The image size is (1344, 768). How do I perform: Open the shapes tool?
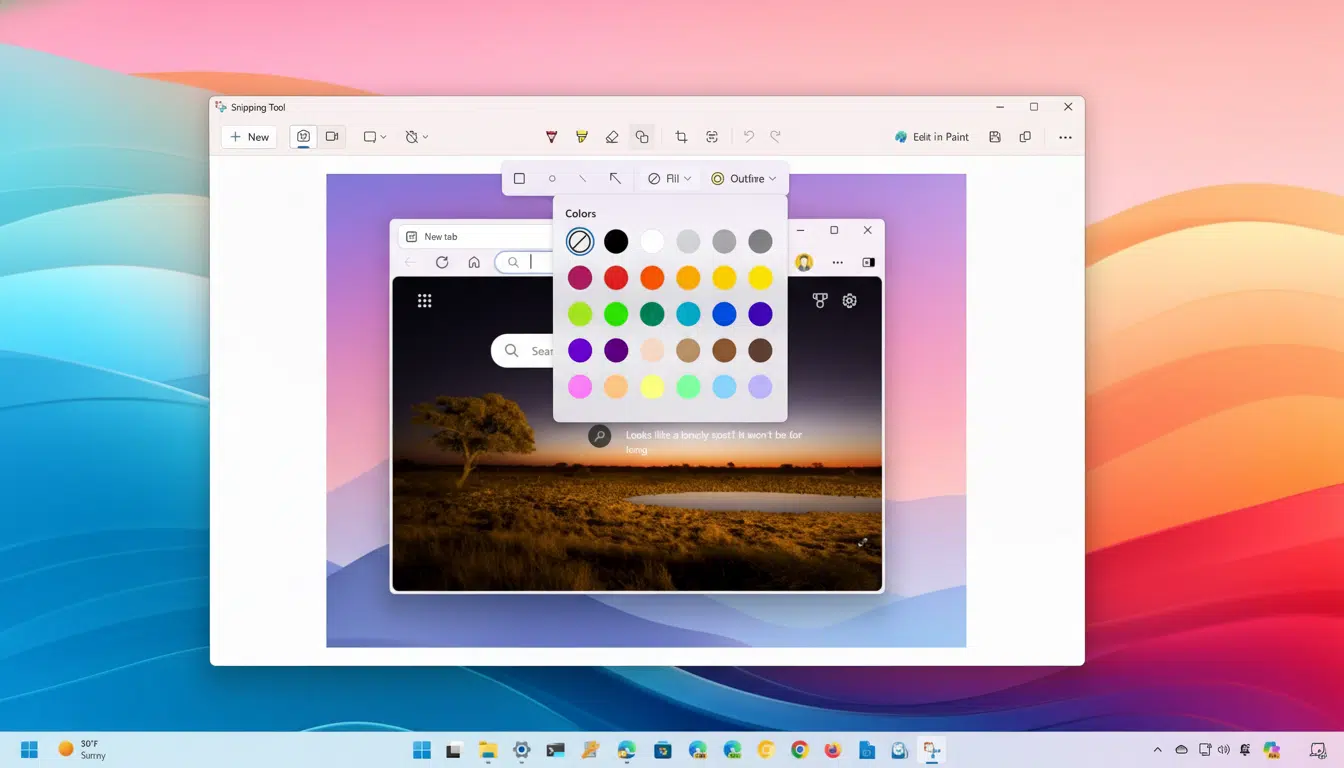point(642,137)
